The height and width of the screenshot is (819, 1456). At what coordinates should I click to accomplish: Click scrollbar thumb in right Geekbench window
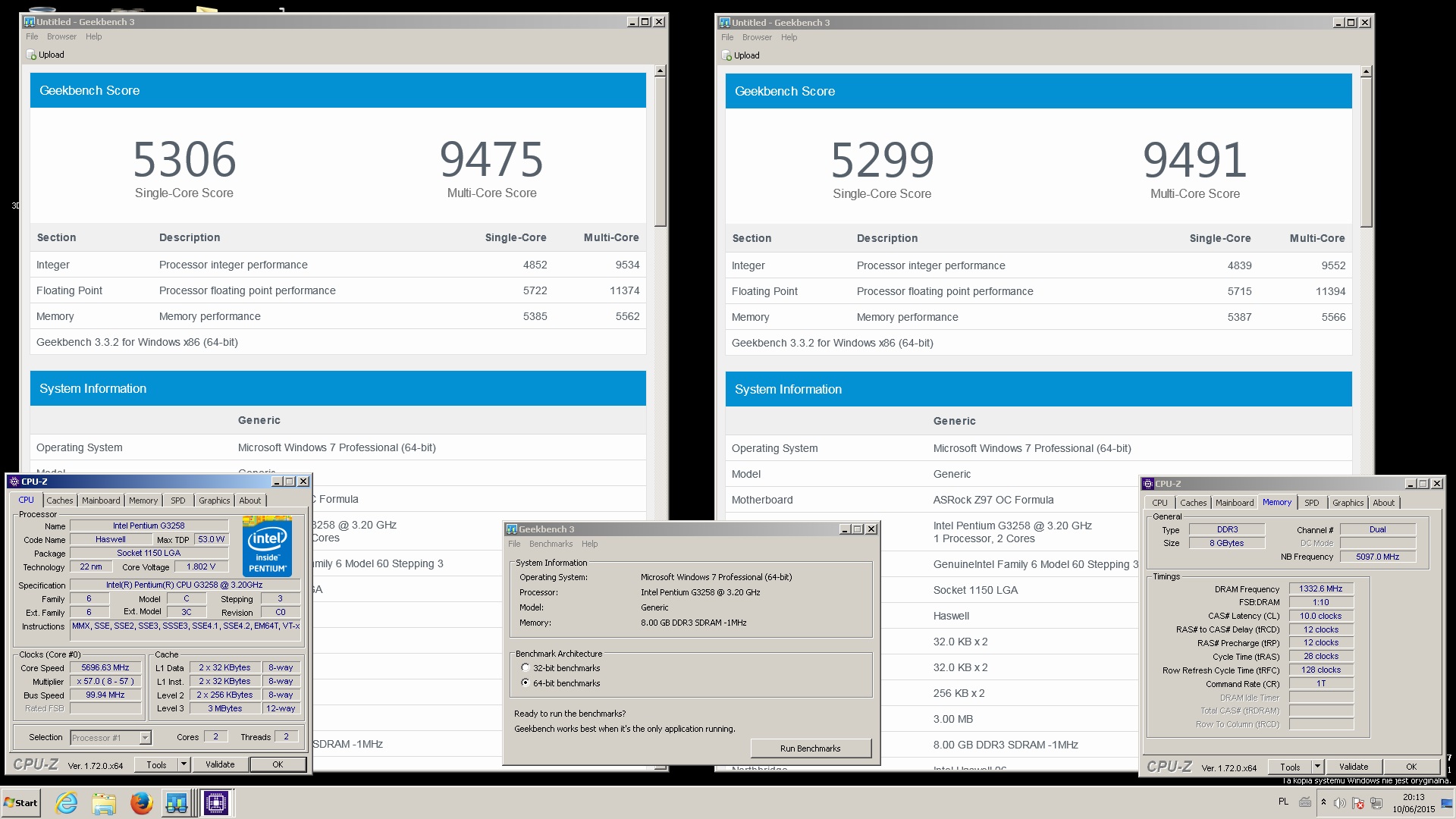1367,152
